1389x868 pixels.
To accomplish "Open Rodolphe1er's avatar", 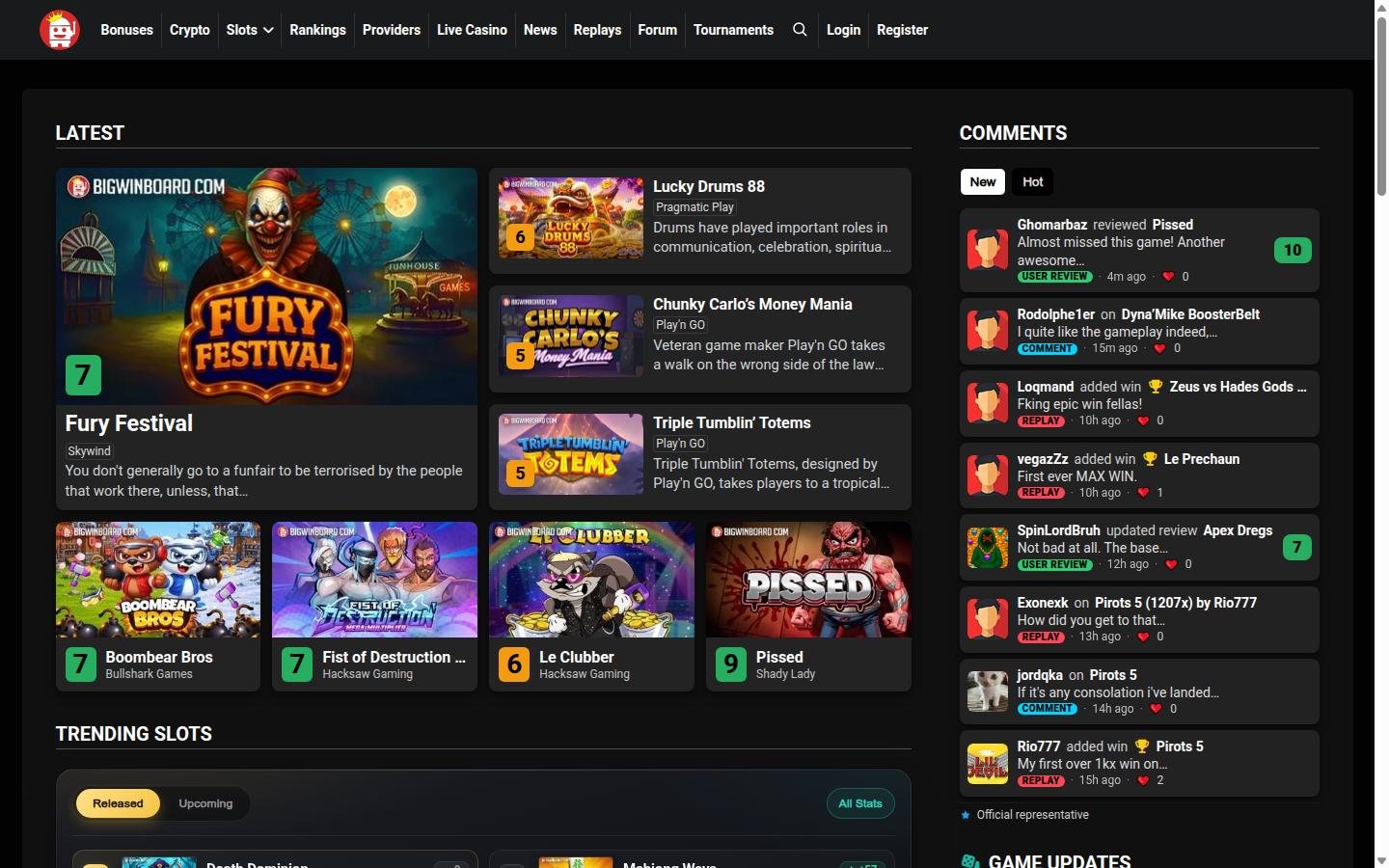I will pos(988,331).
